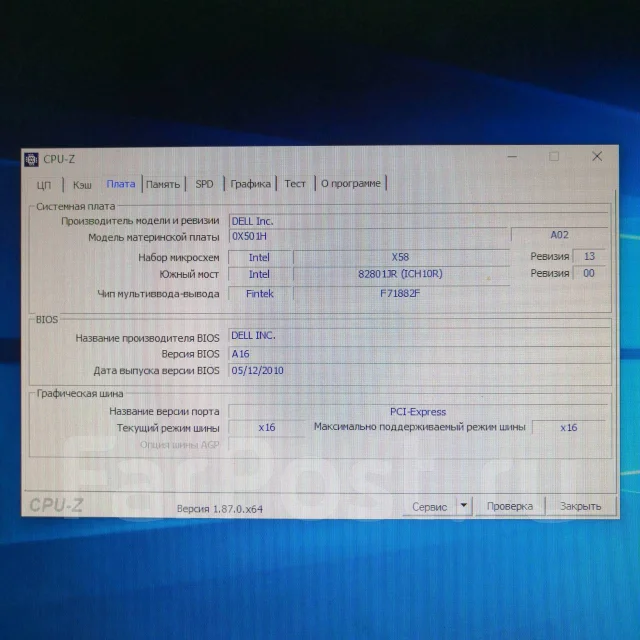Click current bus mode x16 value
The image size is (640, 640).
tap(267, 427)
